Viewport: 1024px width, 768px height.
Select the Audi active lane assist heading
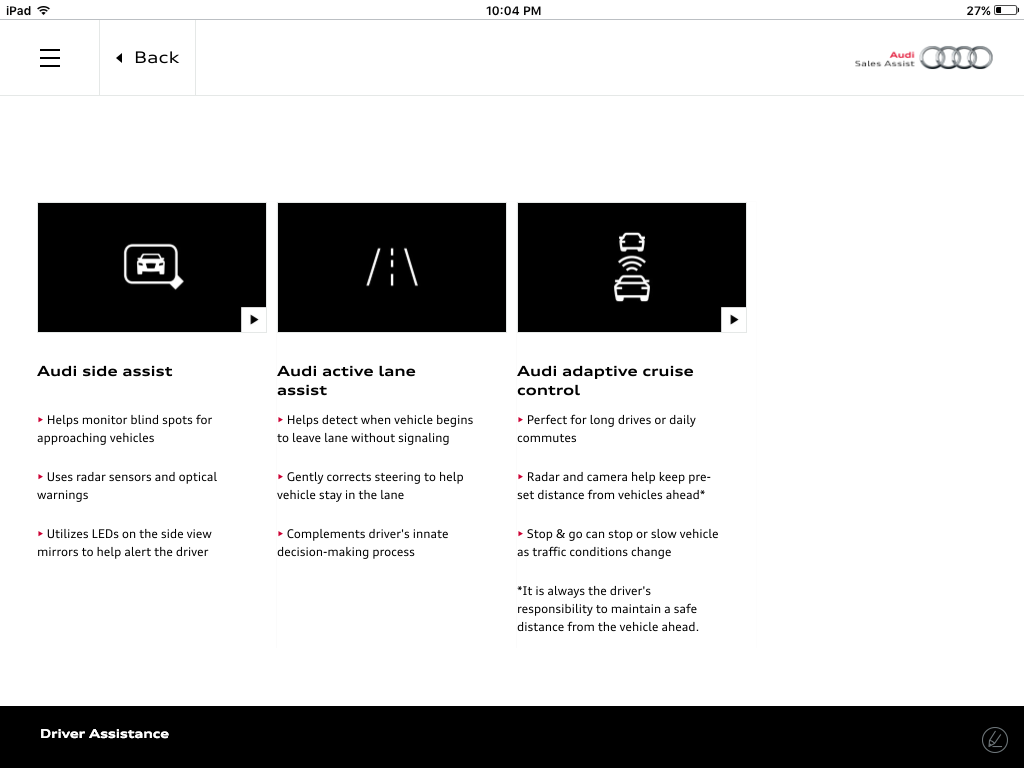(346, 380)
